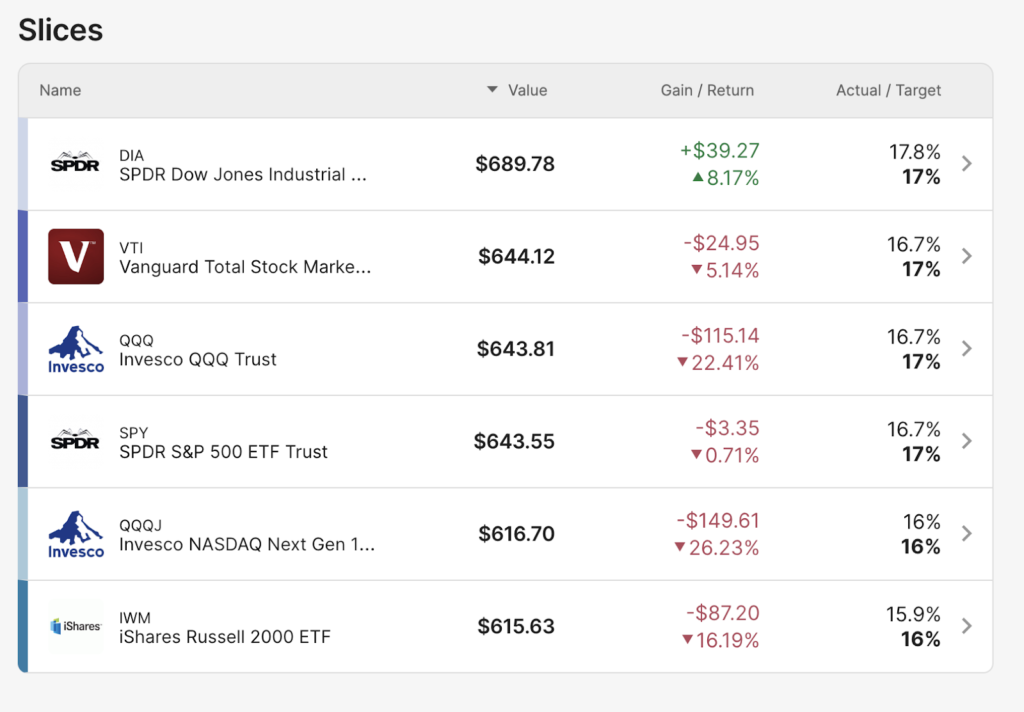This screenshot has width=1024, height=712.
Task: Click the SPDR logo for DIA
Action: pyautogui.click(x=75, y=164)
